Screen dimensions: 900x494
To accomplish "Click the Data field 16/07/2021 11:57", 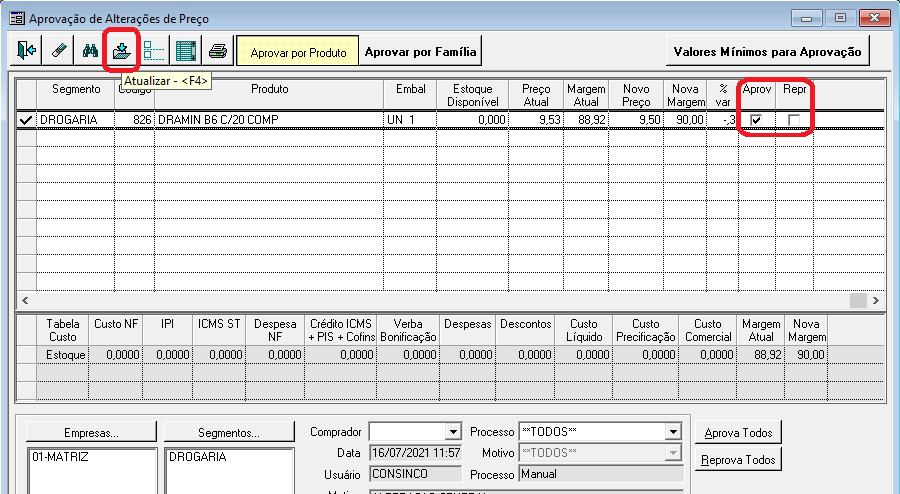I will tap(416, 453).
